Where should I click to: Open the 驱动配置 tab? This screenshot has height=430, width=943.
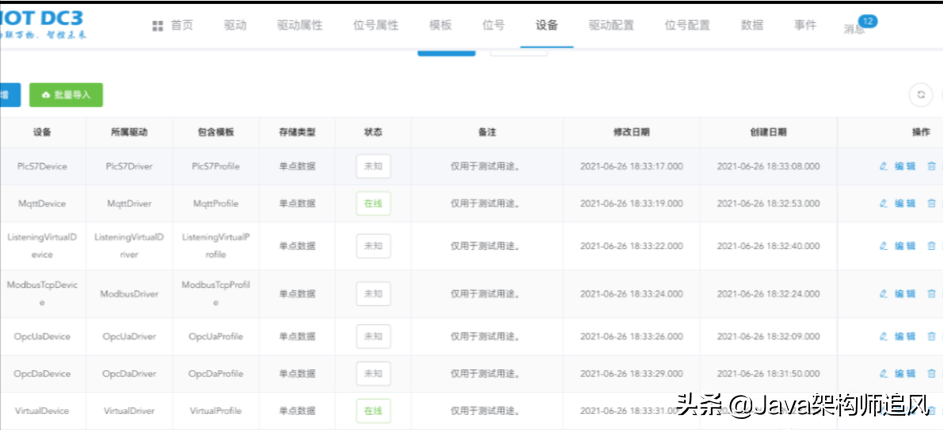[x=611, y=25]
